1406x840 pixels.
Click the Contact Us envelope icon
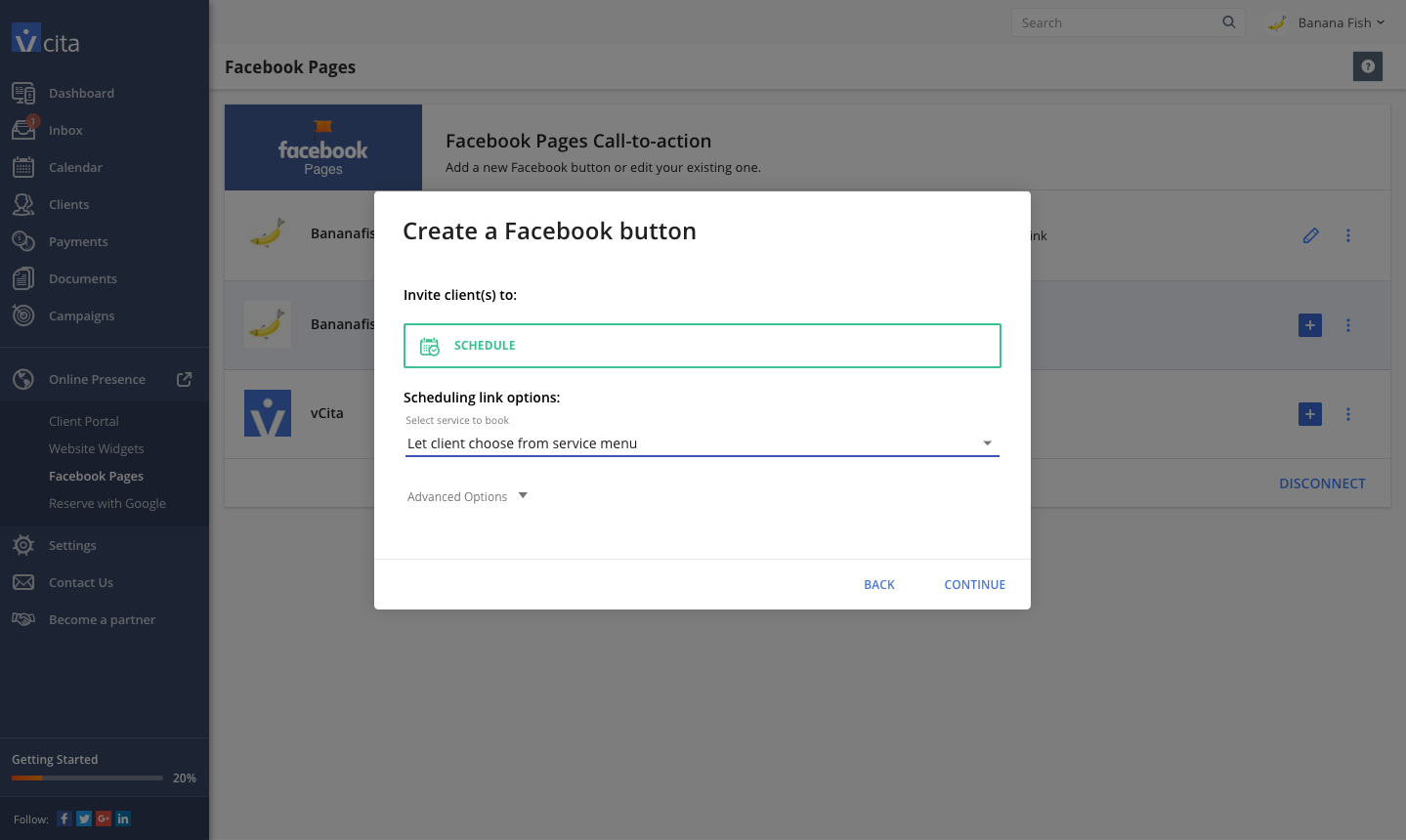pos(23,582)
